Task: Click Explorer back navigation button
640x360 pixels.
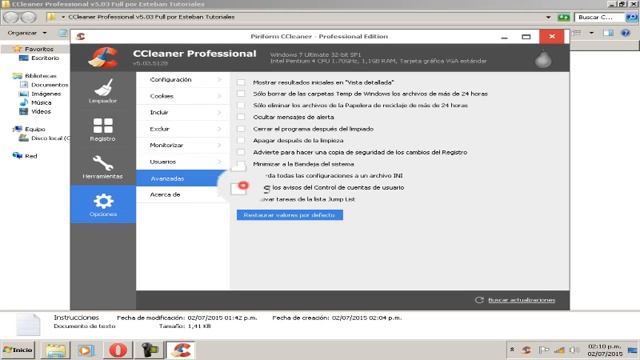Action: click(11, 17)
